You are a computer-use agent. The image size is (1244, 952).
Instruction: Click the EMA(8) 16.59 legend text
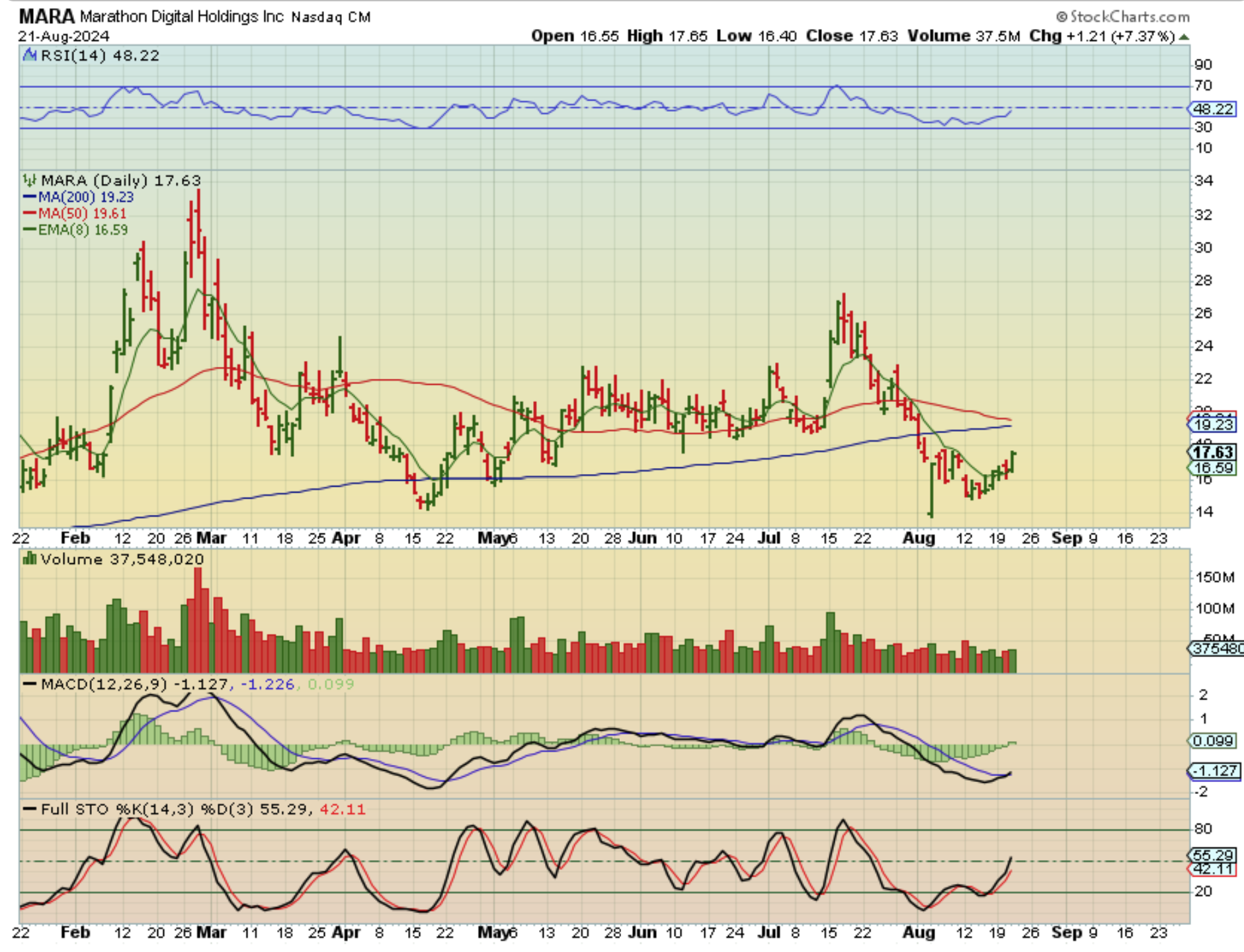[83, 230]
